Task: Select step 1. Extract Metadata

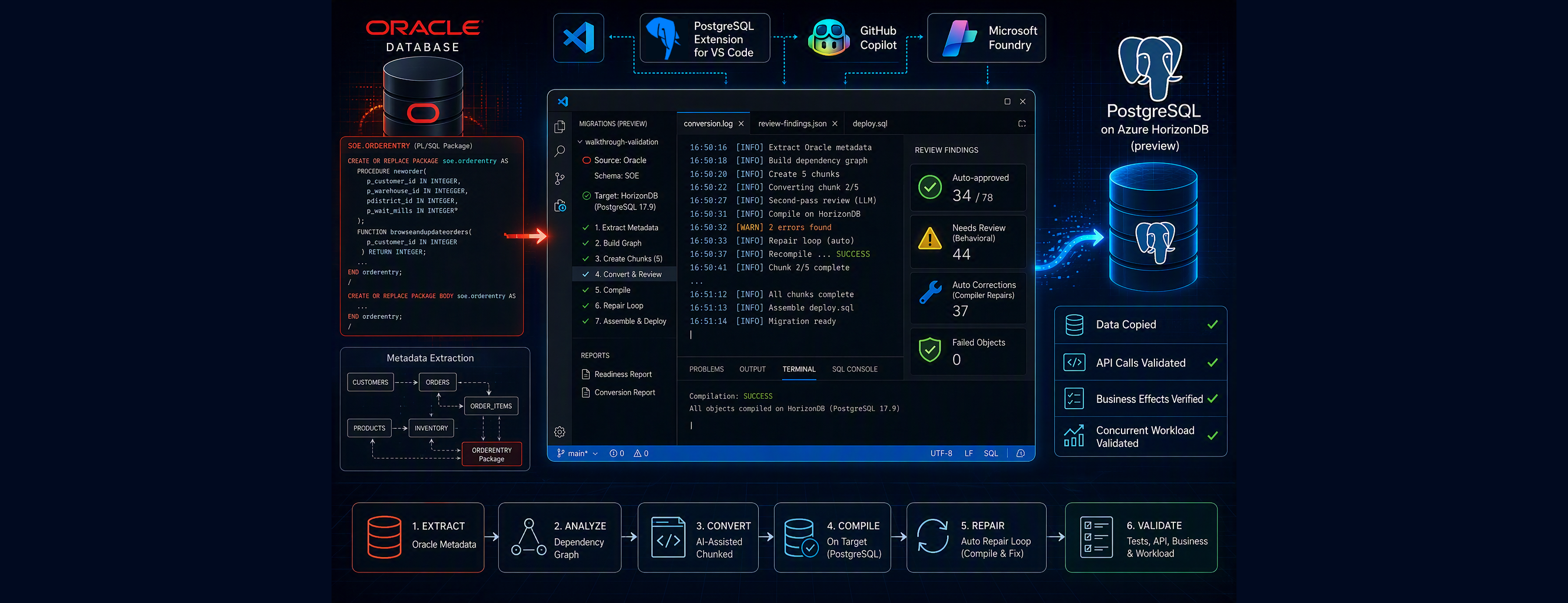Action: pyautogui.click(x=624, y=227)
